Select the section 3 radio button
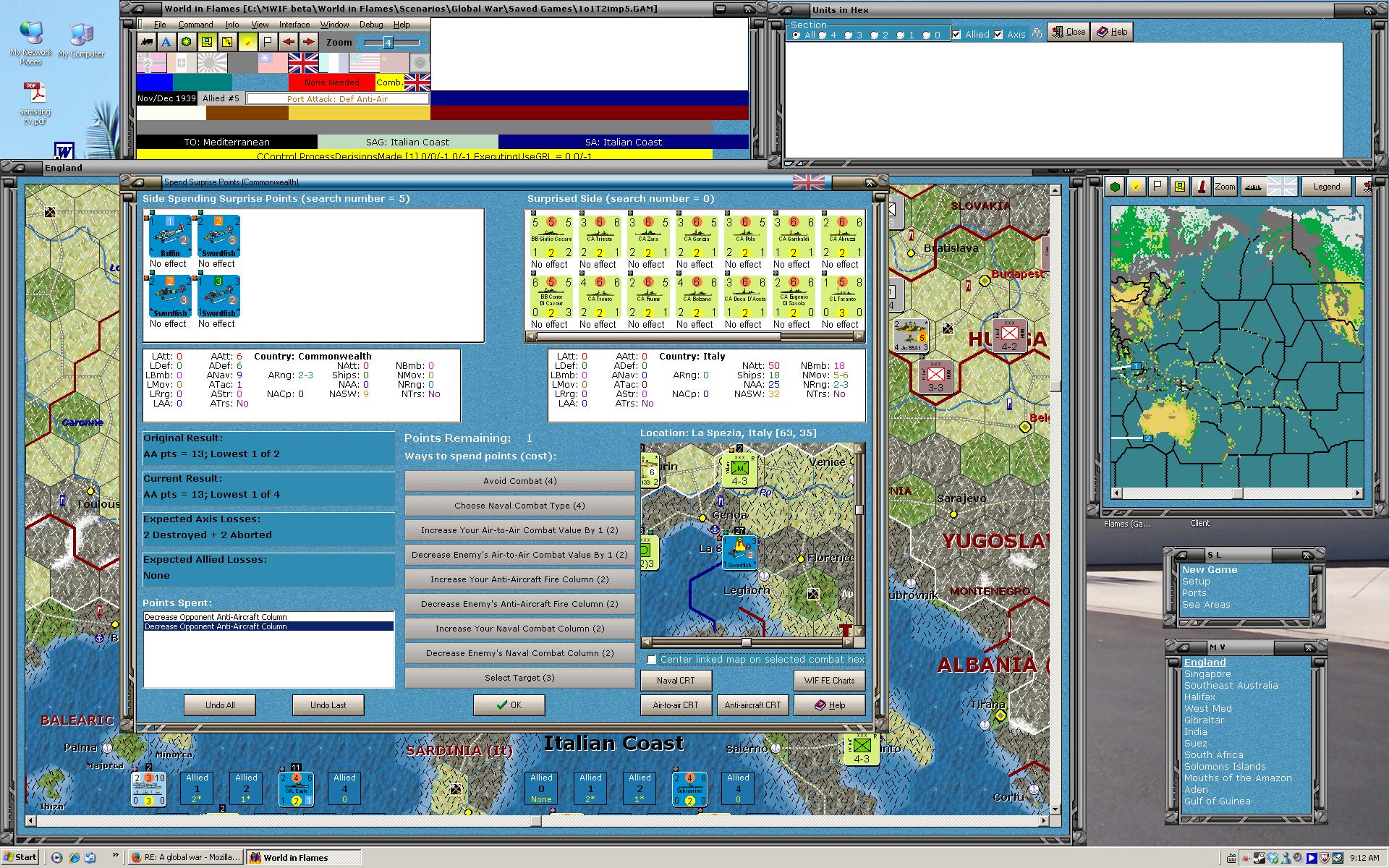 click(x=849, y=35)
